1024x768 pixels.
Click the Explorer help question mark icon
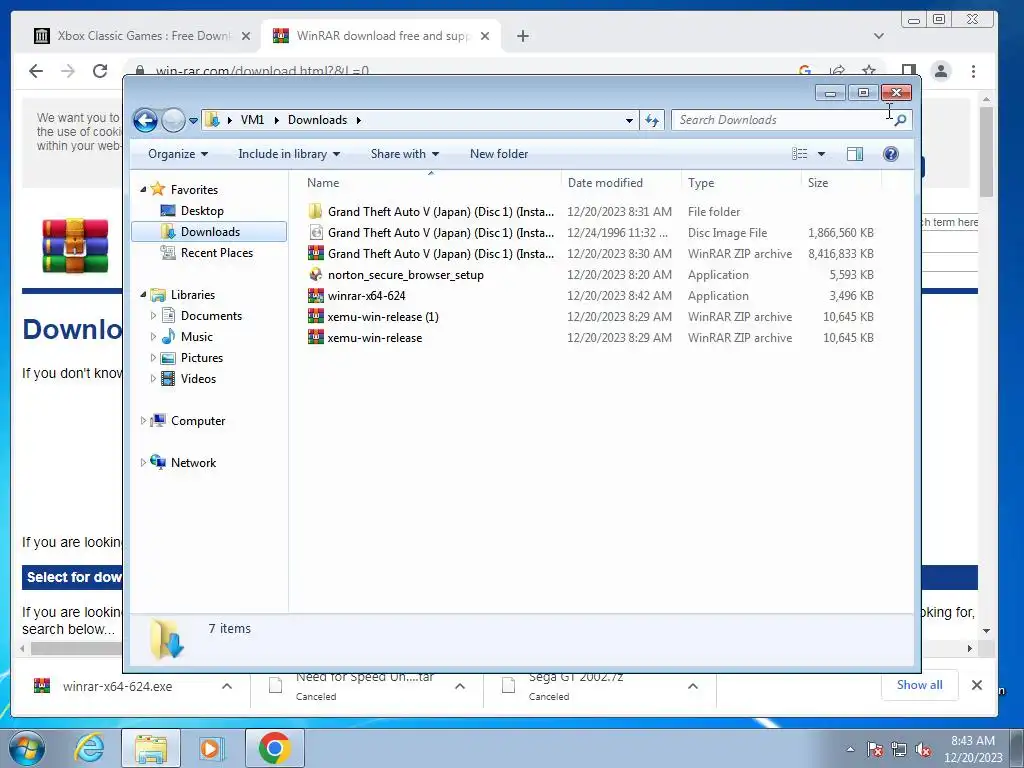pyautogui.click(x=890, y=154)
